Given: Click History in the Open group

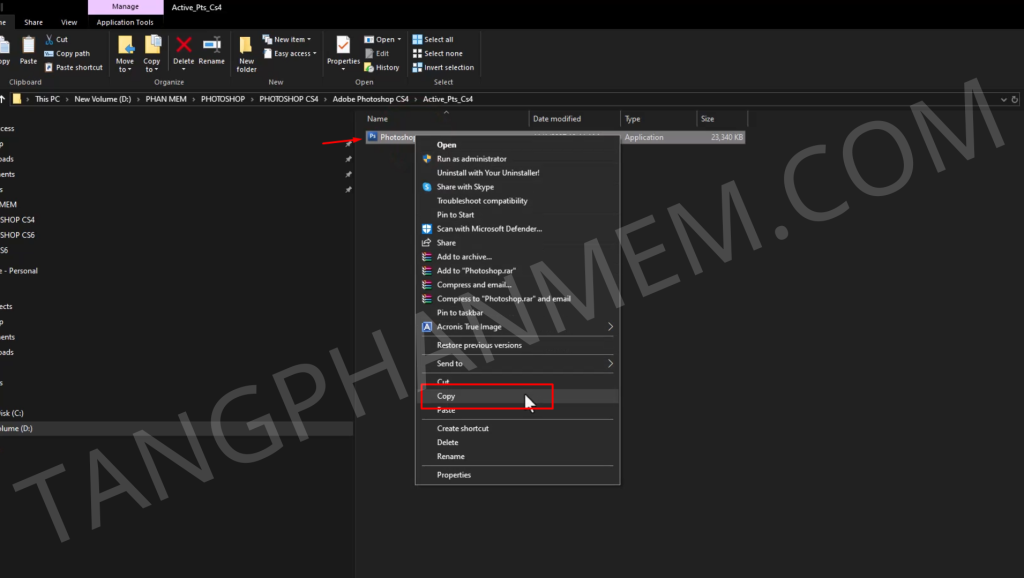Looking at the screenshot, I should coord(381,67).
